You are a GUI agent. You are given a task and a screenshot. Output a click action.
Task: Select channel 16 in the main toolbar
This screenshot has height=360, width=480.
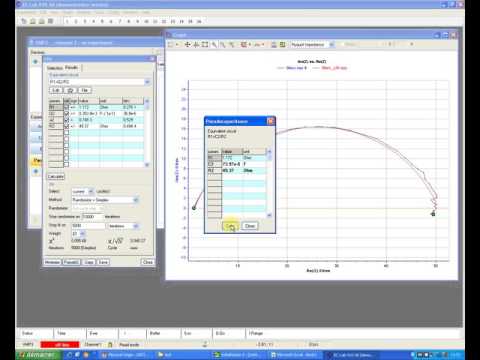tap(199, 21)
